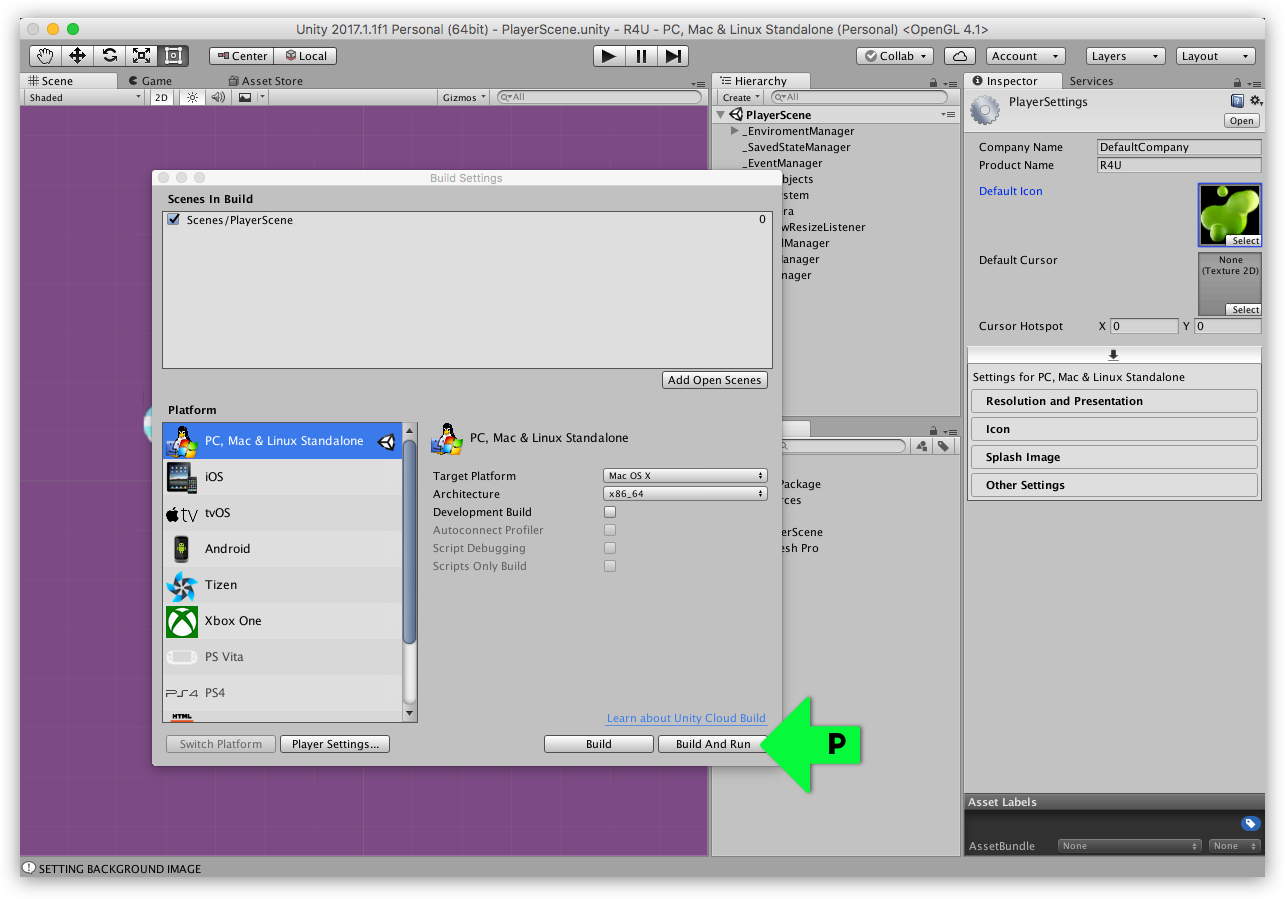Image resolution: width=1285 pixels, height=899 pixels.
Task: Toggle scene effects image icon
Action: [x=245, y=97]
